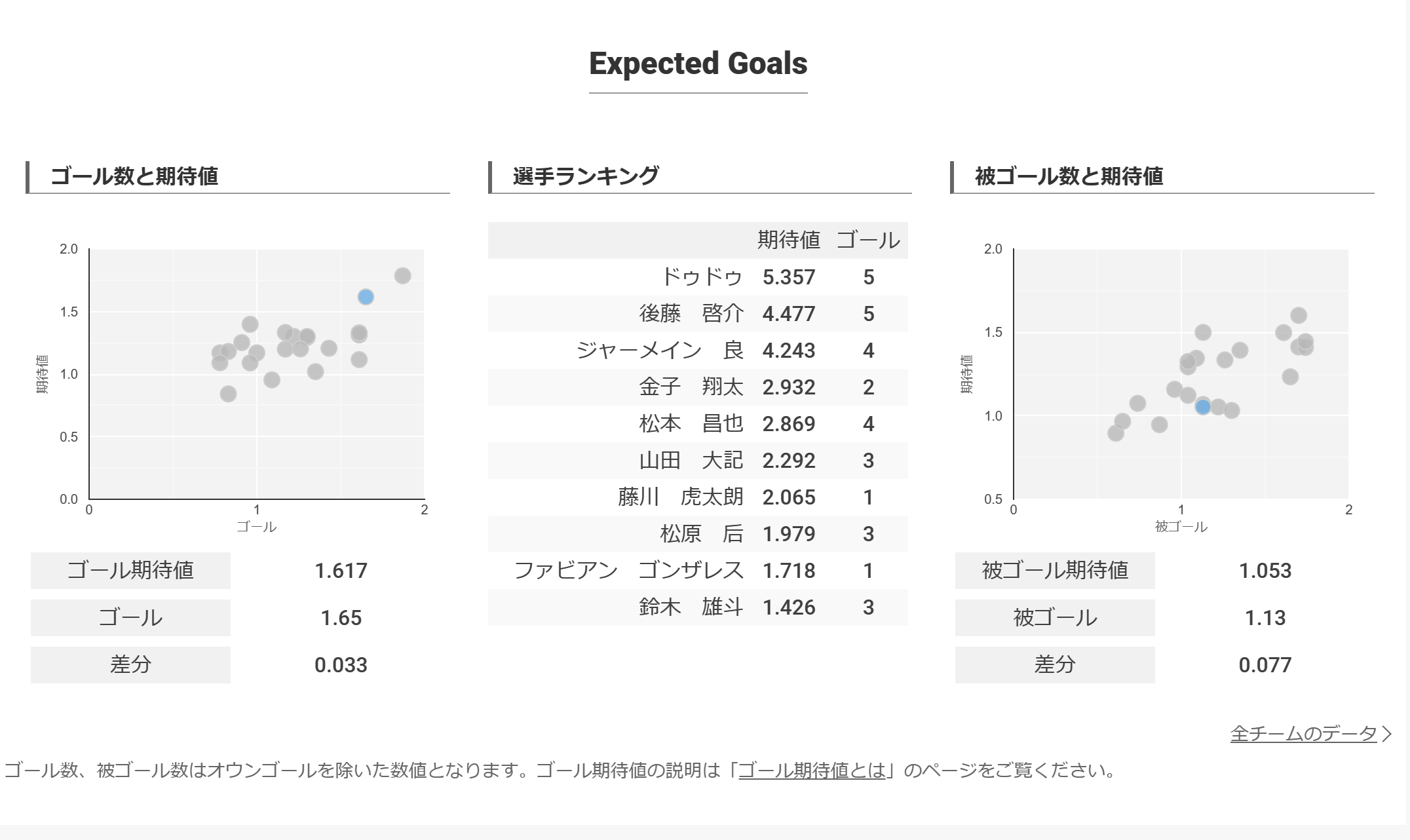1410x840 pixels.
Task: Click the 選手ランキング section heading
Action: coord(585,176)
